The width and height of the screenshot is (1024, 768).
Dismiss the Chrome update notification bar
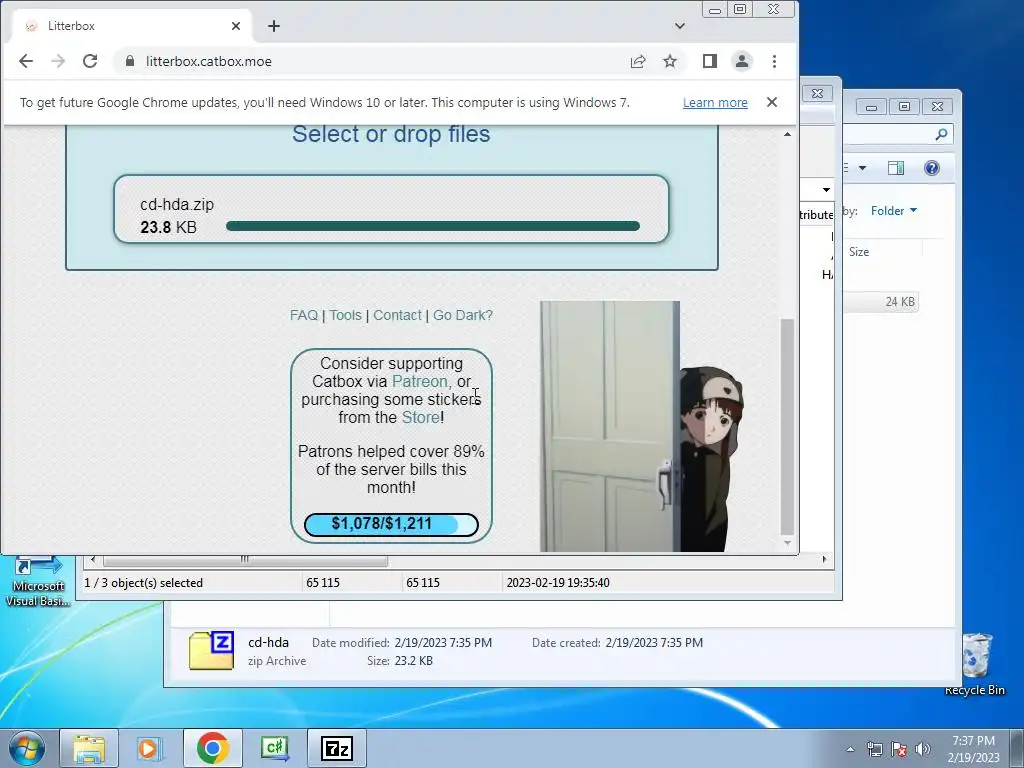[x=772, y=103]
